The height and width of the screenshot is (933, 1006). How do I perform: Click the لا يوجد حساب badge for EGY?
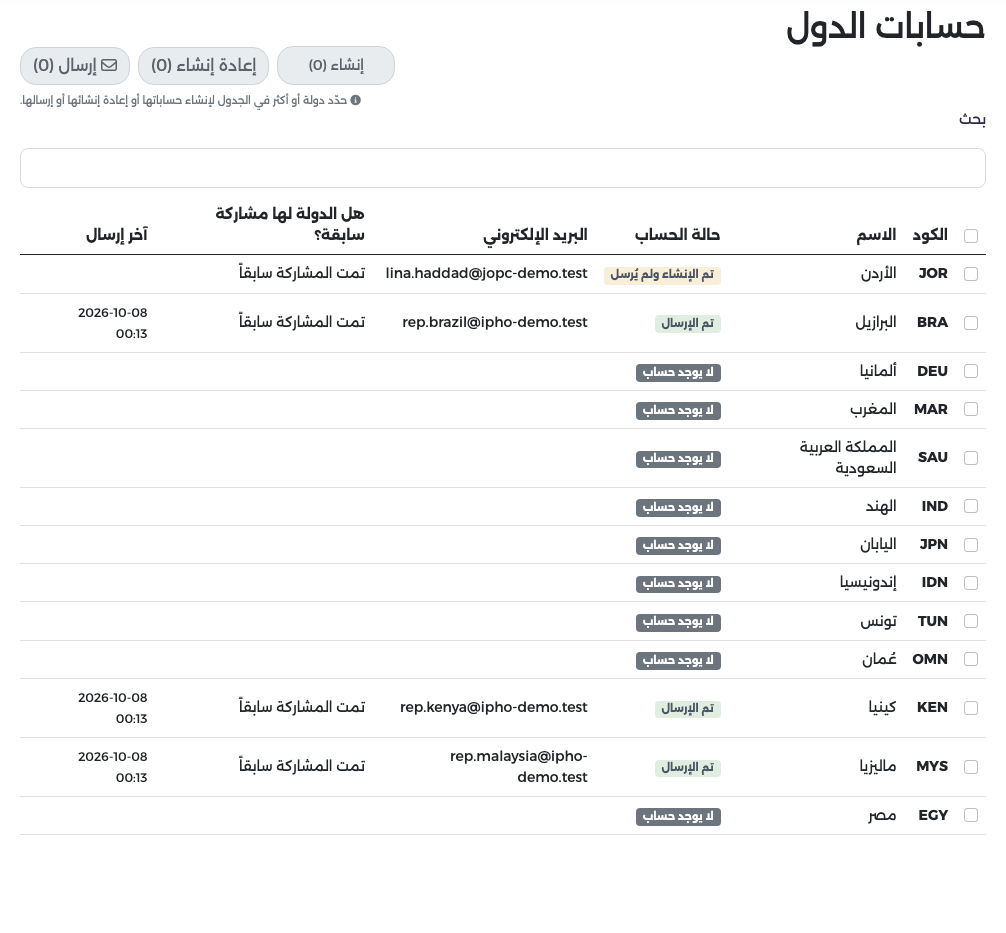point(678,816)
